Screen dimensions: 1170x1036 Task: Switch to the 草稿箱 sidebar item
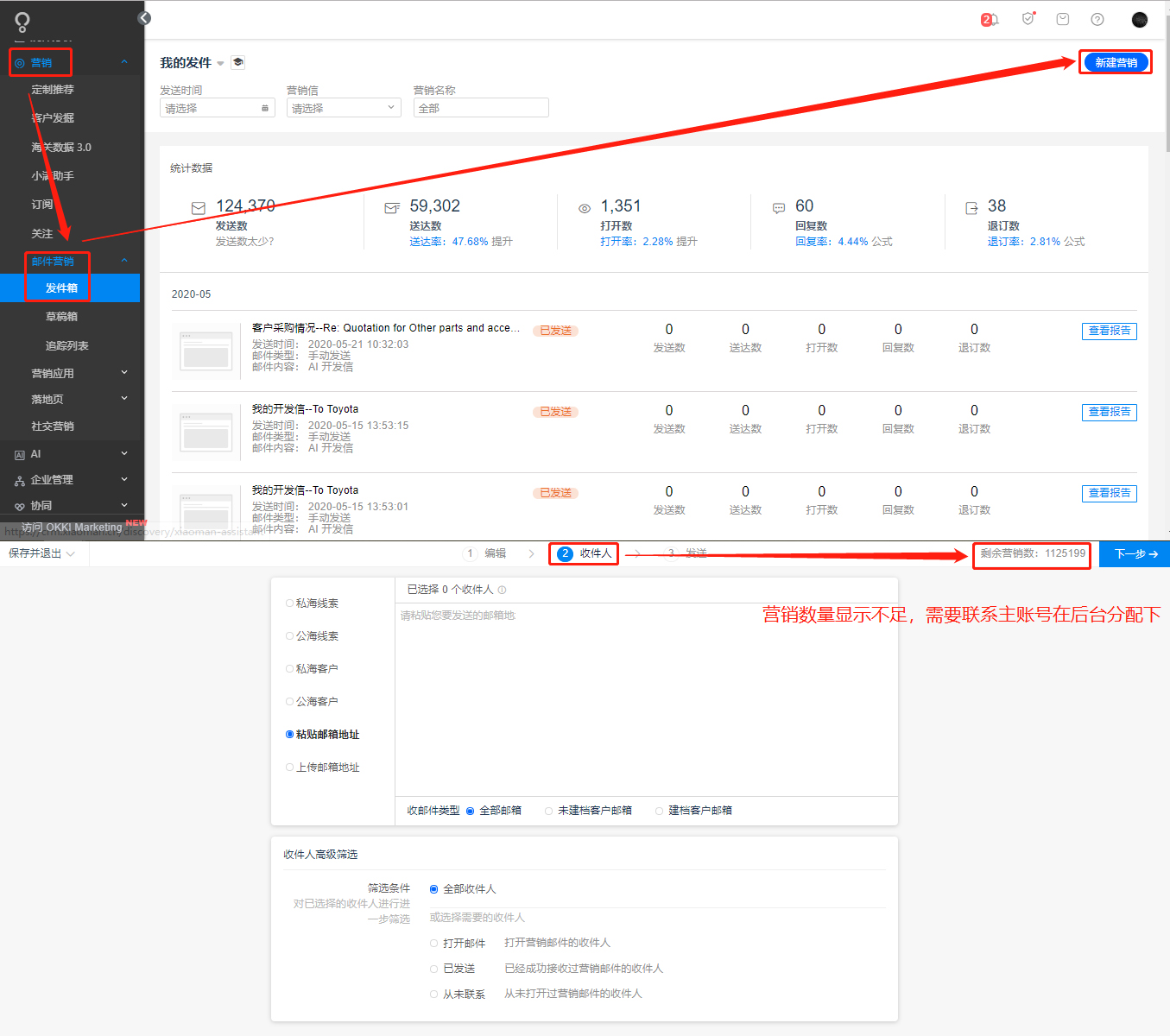pos(60,316)
